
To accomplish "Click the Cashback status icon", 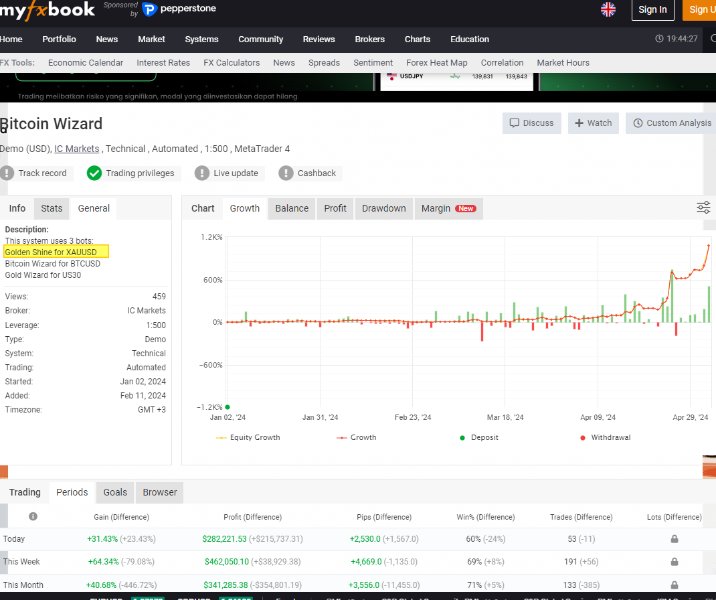I will pos(285,173).
